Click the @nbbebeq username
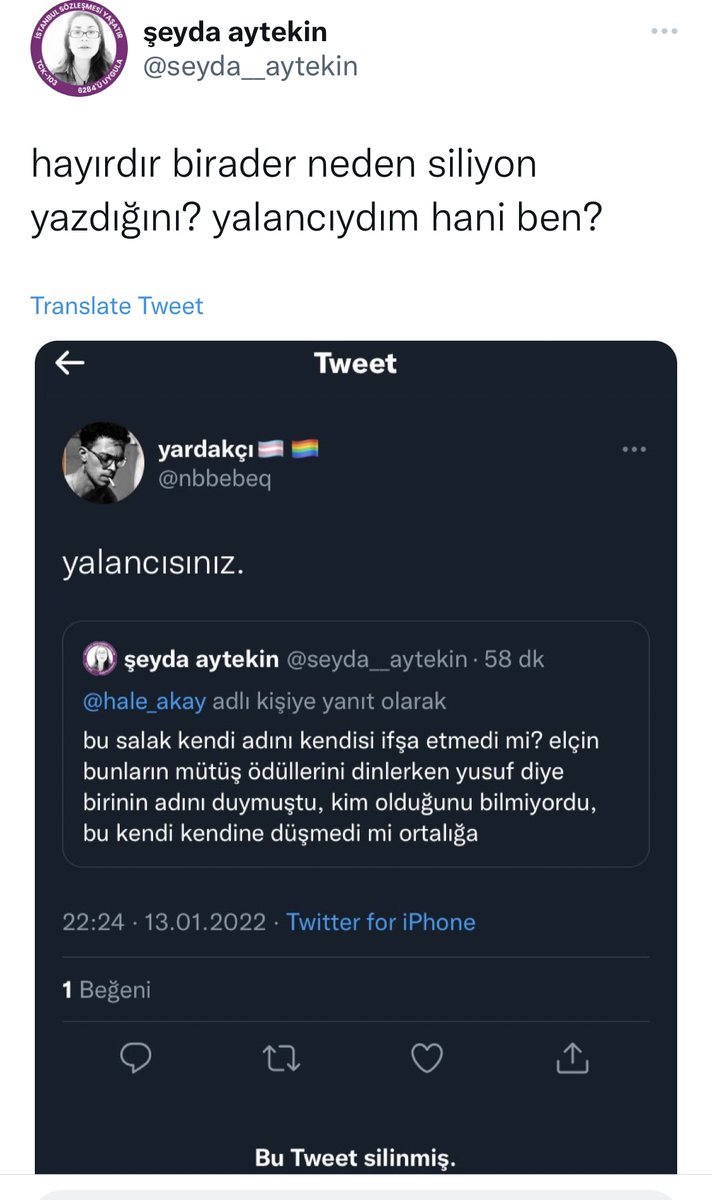Image resolution: width=712 pixels, height=1200 pixels. 214,479
